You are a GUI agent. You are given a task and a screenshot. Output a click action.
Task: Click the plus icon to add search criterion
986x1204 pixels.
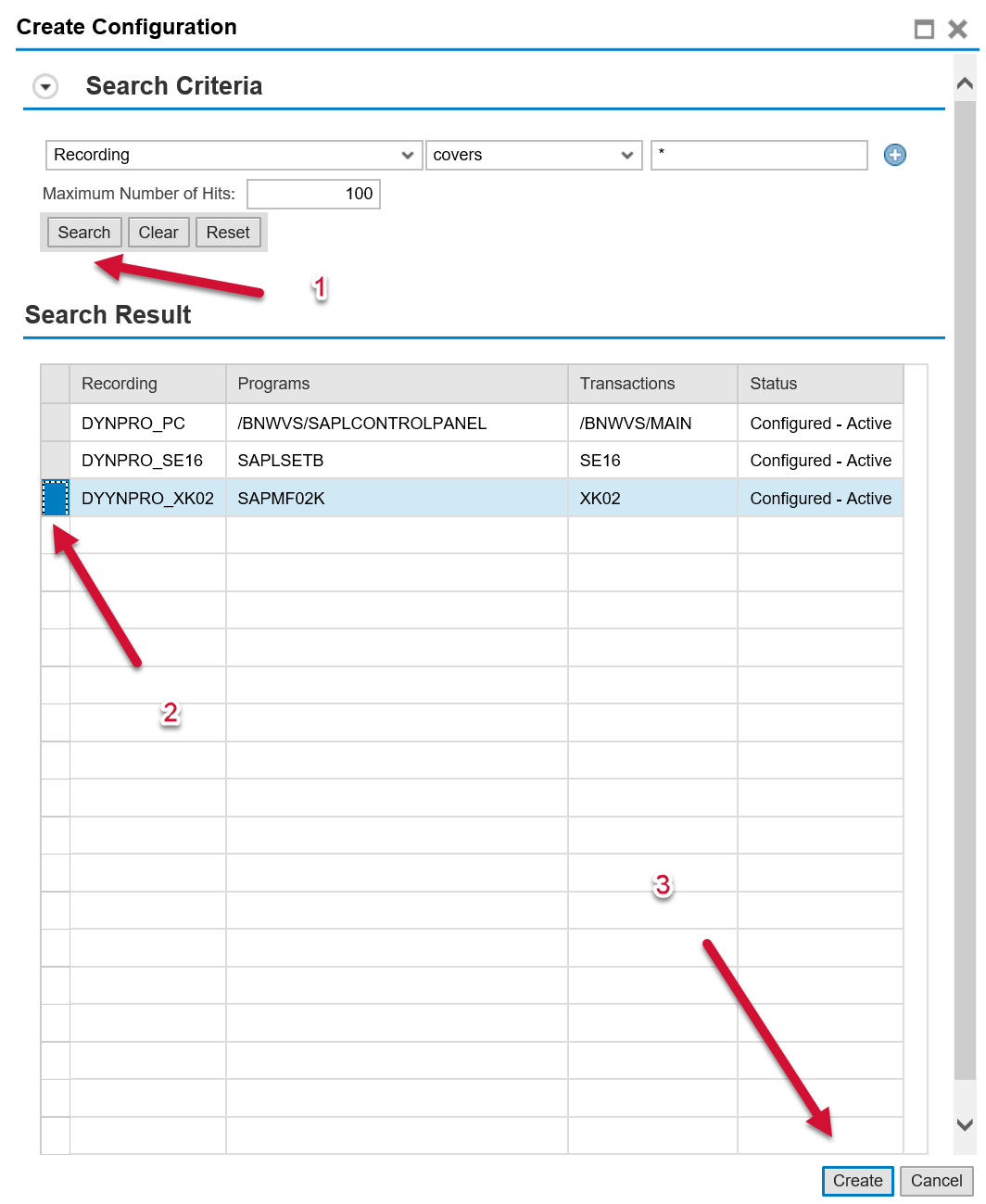[x=894, y=155]
